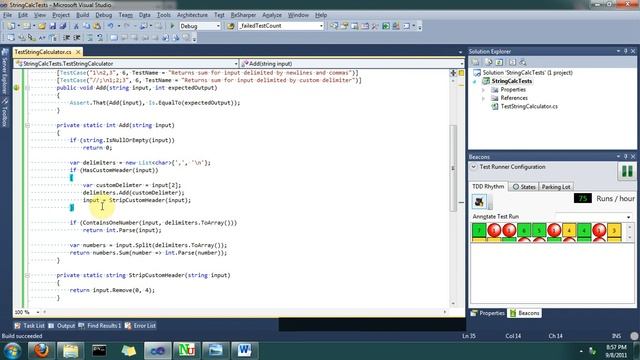640x360 pixels.
Task: Open the Output window tab
Action: (62, 326)
